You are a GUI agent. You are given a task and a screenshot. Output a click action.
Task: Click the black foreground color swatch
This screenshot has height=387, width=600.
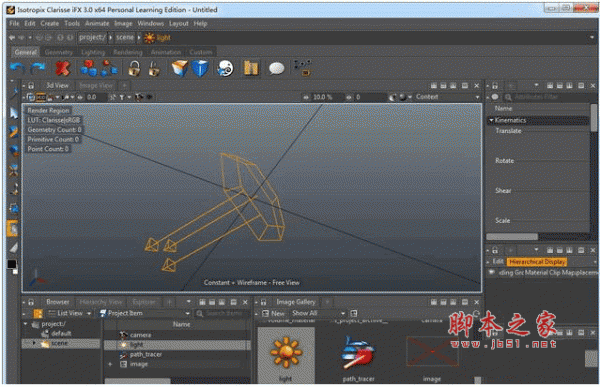(11, 264)
